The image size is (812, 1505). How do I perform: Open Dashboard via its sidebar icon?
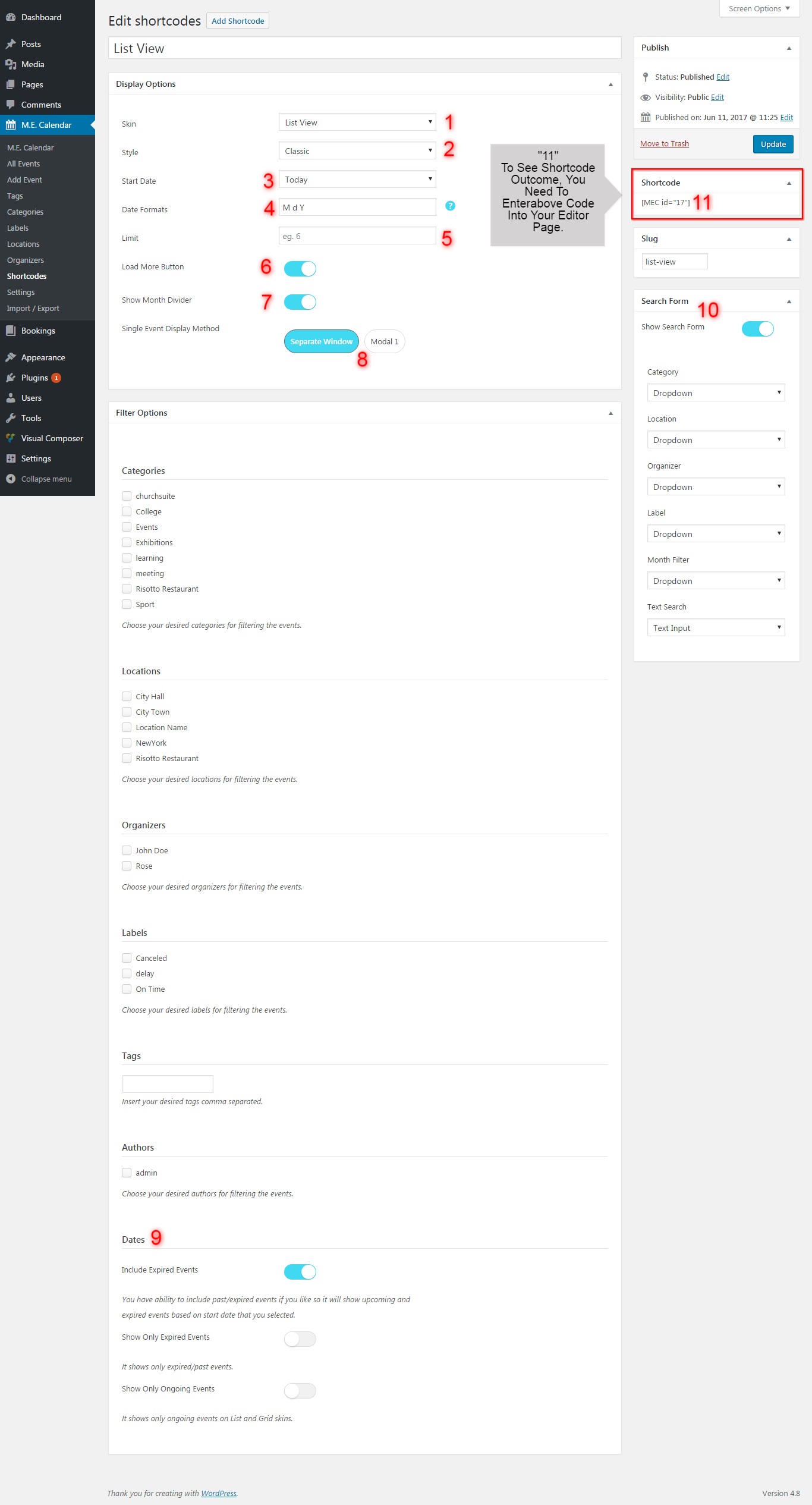11,17
